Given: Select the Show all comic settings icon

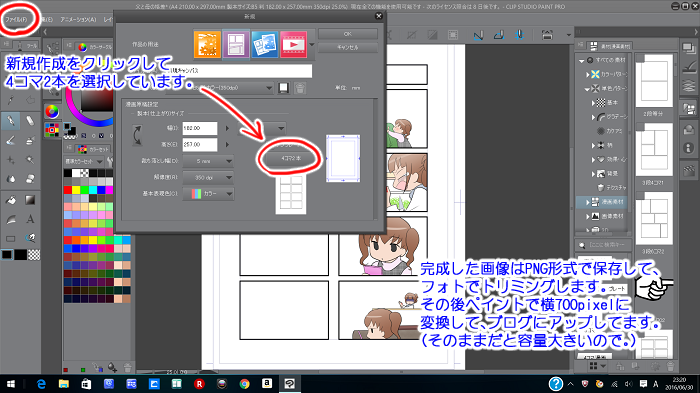Looking at the screenshot, I should pos(265,45).
